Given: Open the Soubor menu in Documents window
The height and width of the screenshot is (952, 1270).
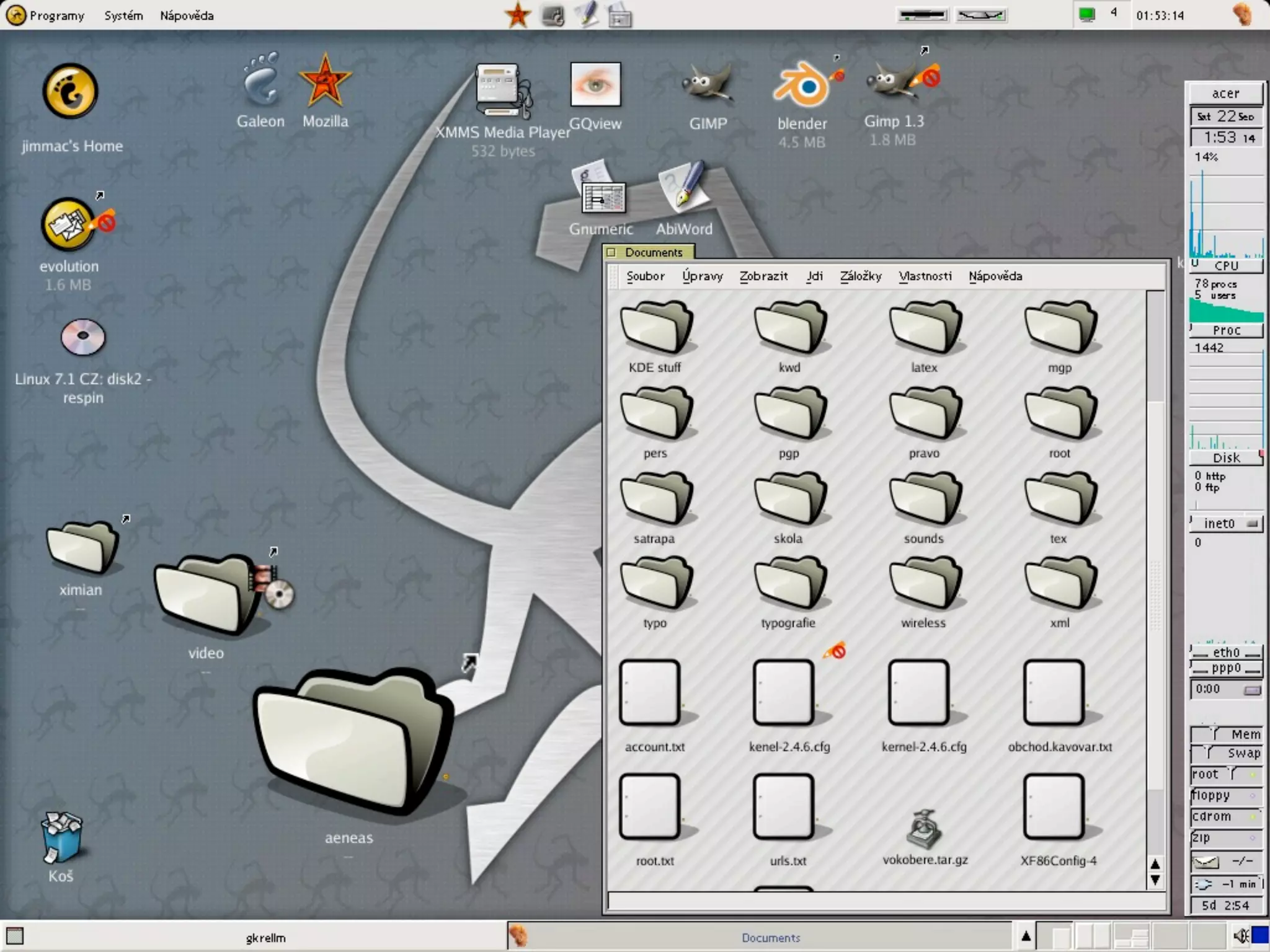Looking at the screenshot, I should click(645, 276).
